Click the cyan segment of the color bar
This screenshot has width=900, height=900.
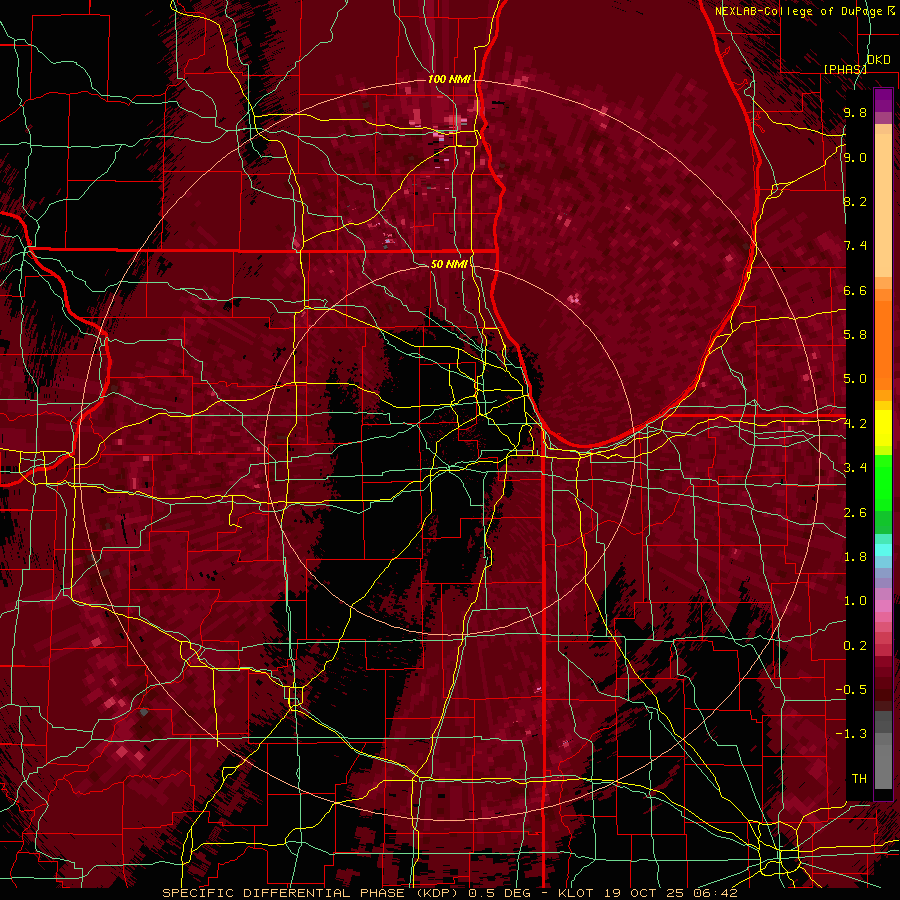pyautogui.click(x=883, y=550)
